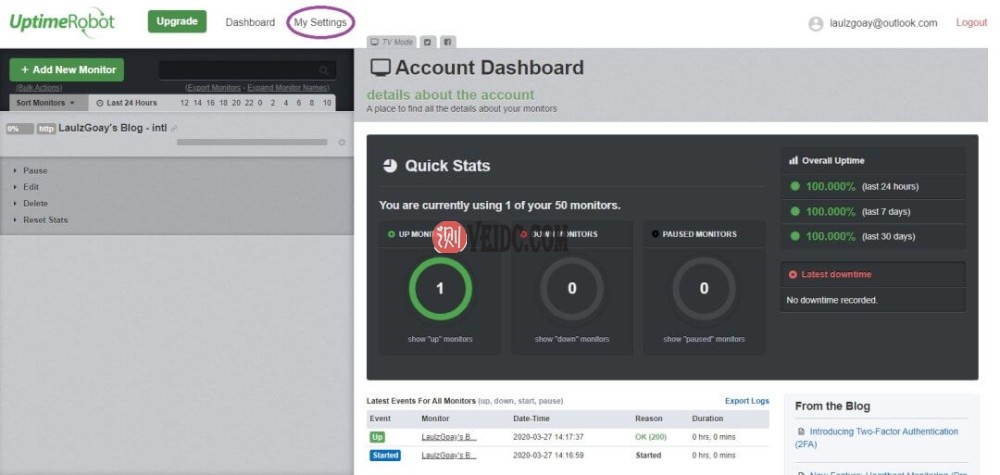
Task: Open the Sort Monitors dropdown
Action: 46,103
